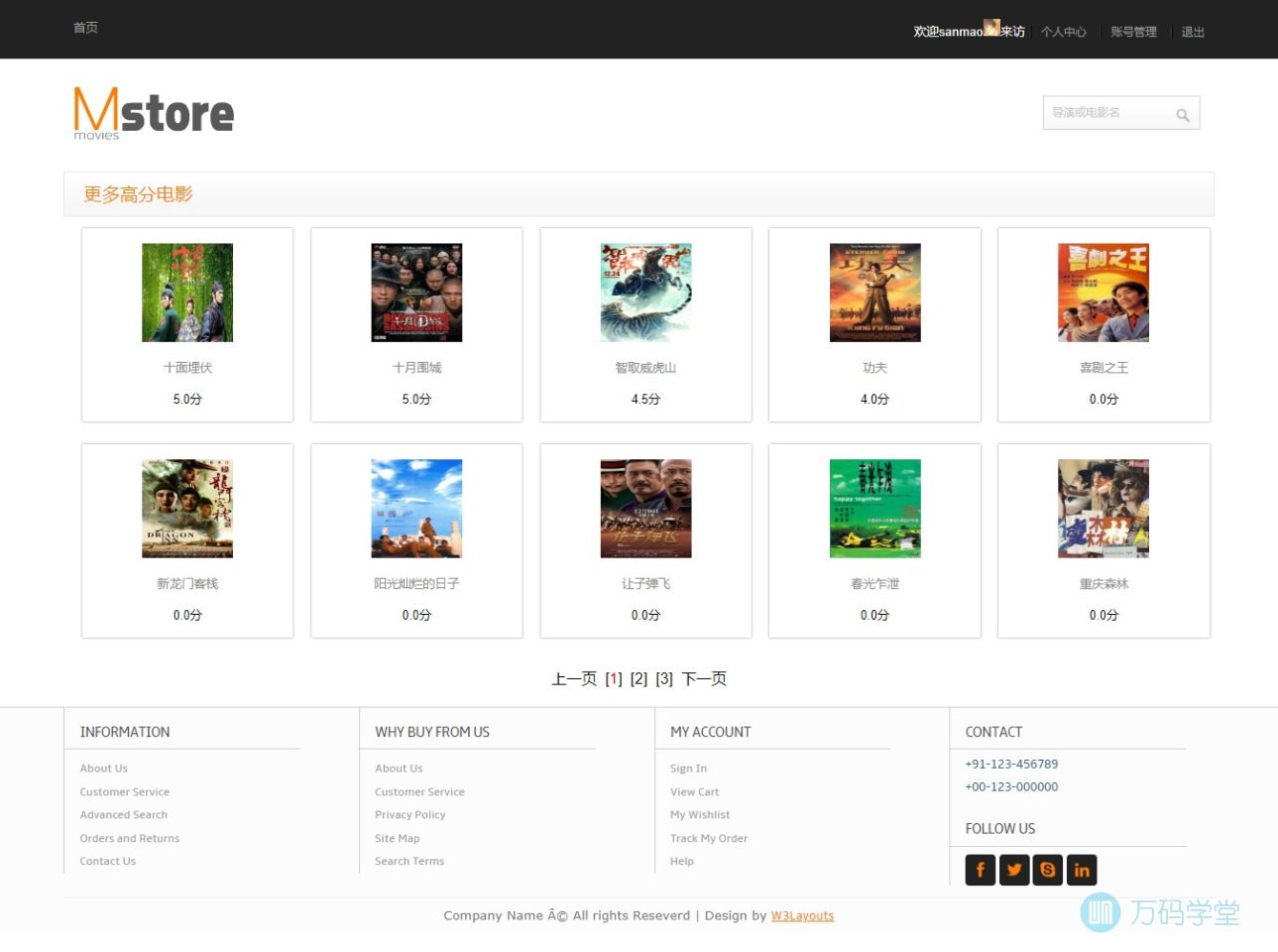The image size is (1278, 952).
Task: Click the 重庆森林 movie poster
Action: [x=1103, y=509]
